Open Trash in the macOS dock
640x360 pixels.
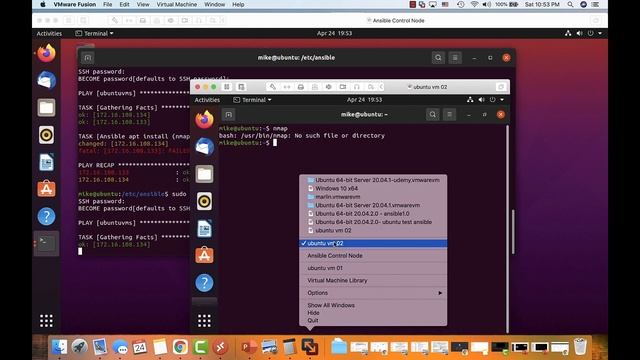pos(580,347)
